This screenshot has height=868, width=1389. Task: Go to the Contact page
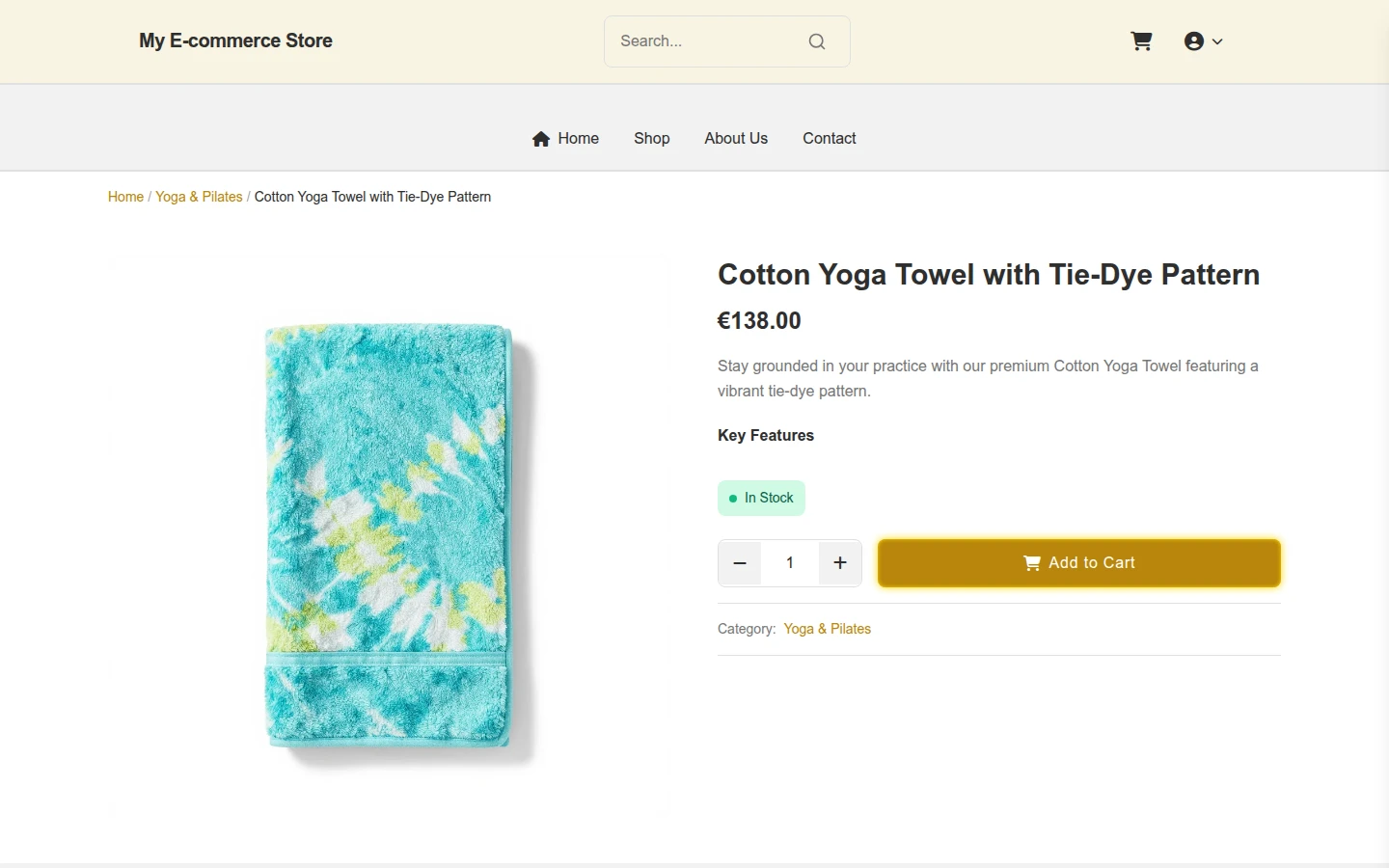(x=830, y=139)
